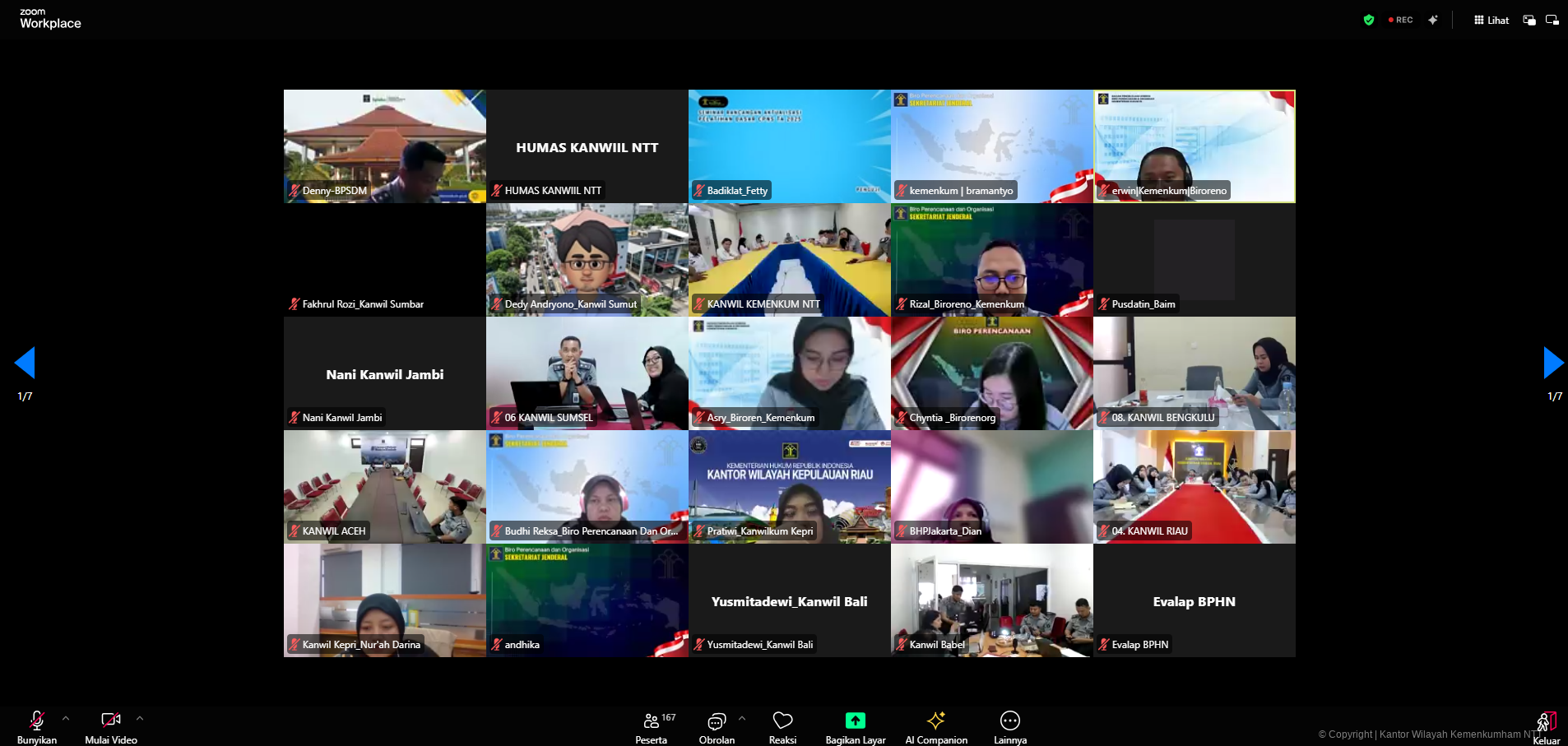The width and height of the screenshot is (1568, 746).
Task: Unmute microphone with Bunyikan button
Action: click(37, 727)
